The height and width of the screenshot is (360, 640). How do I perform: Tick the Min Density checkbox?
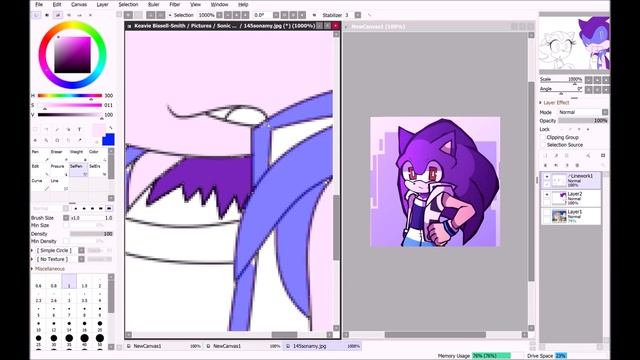tap(66, 241)
